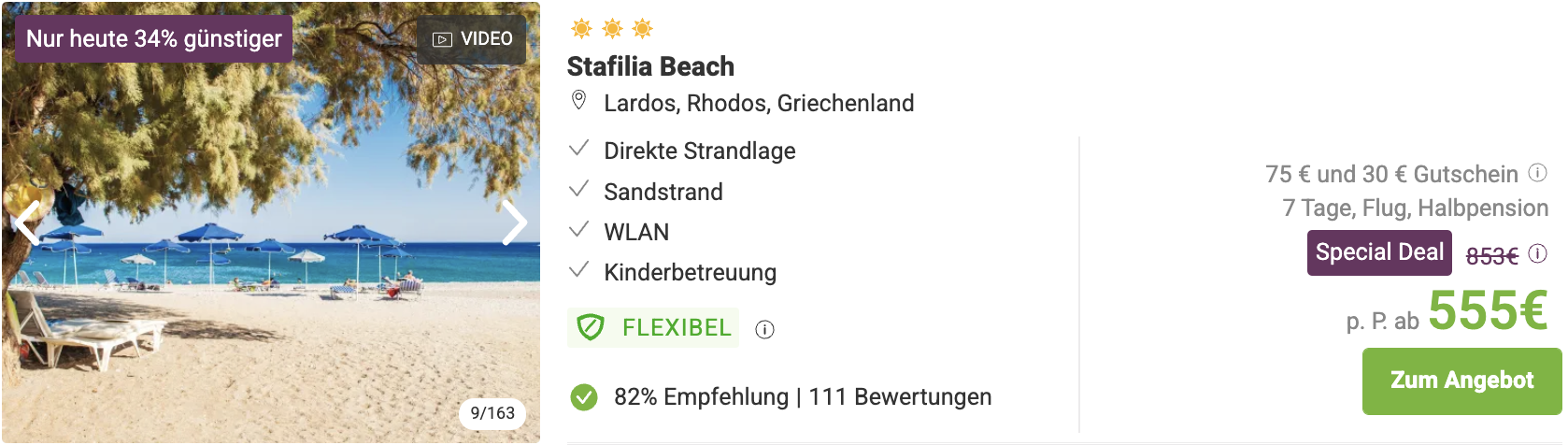Open the 82% Empfehlung 111 Bewertungen reviews
Screen dimensions: 1568x445
803,397
